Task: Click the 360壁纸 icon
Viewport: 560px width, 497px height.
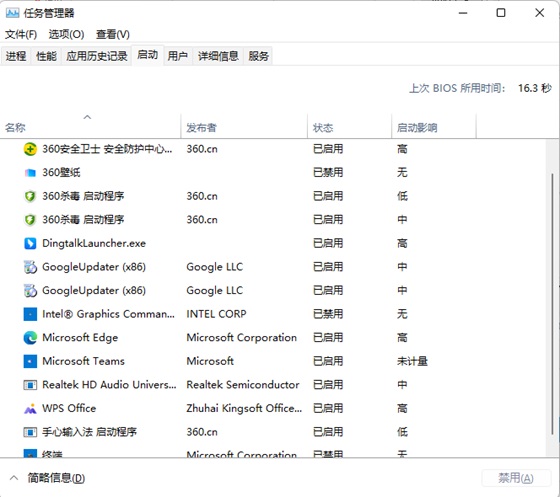Action: pyautogui.click(x=30, y=173)
